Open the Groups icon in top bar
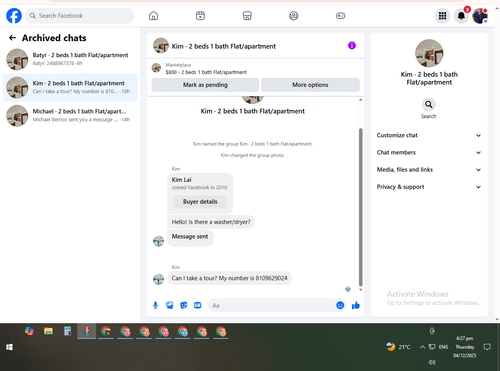The height and width of the screenshot is (371, 500). pos(294,16)
